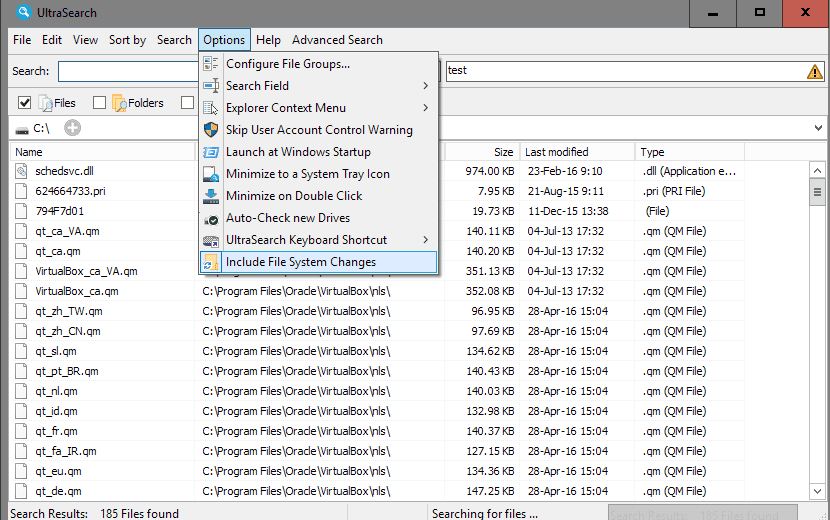The width and height of the screenshot is (830, 520).
Task: Open the Help menu
Action: pyautogui.click(x=268, y=40)
